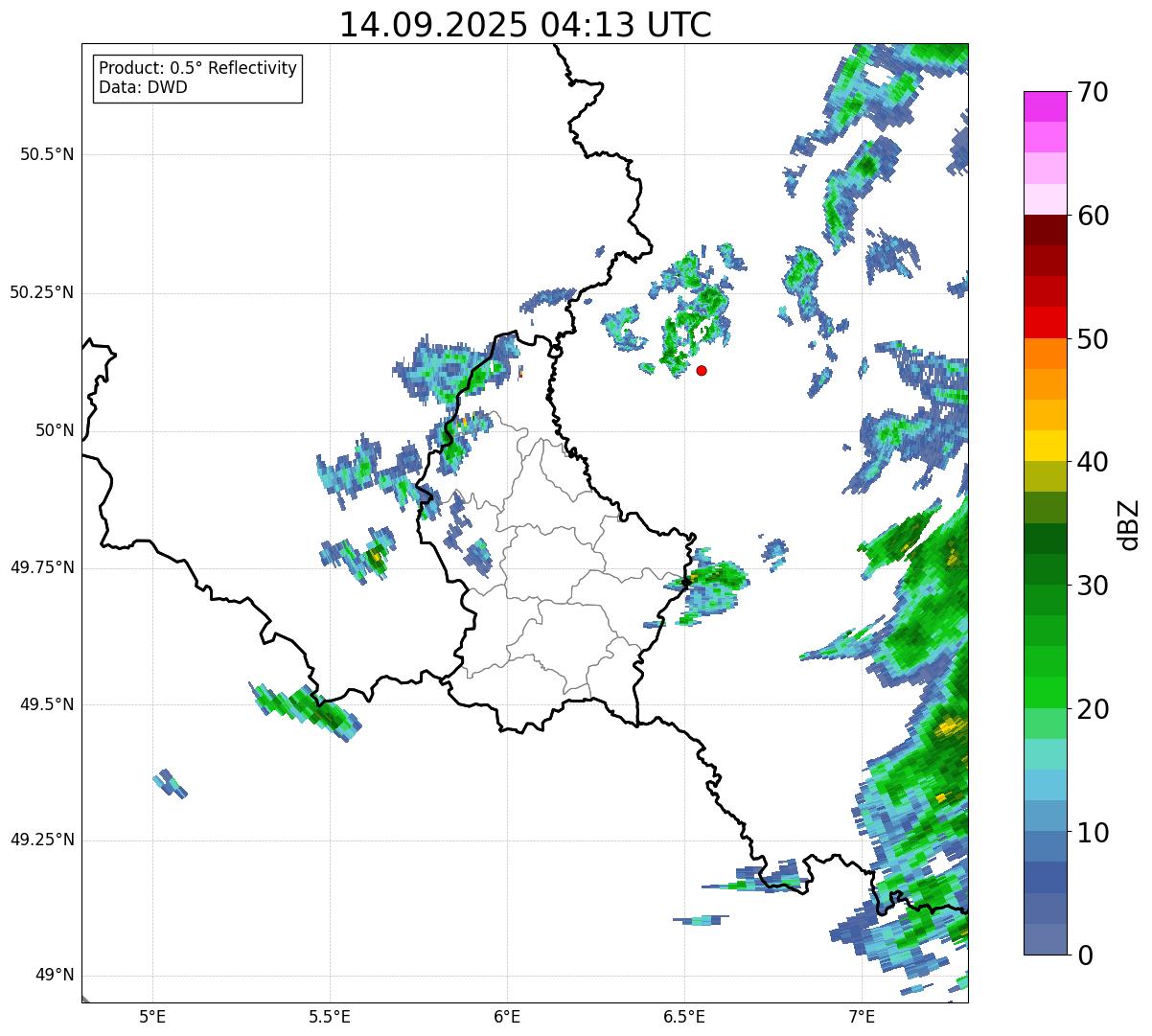This screenshot has height=1036, width=1152.
Task: Click the '5°E' longitude label
Action: click(x=152, y=1016)
